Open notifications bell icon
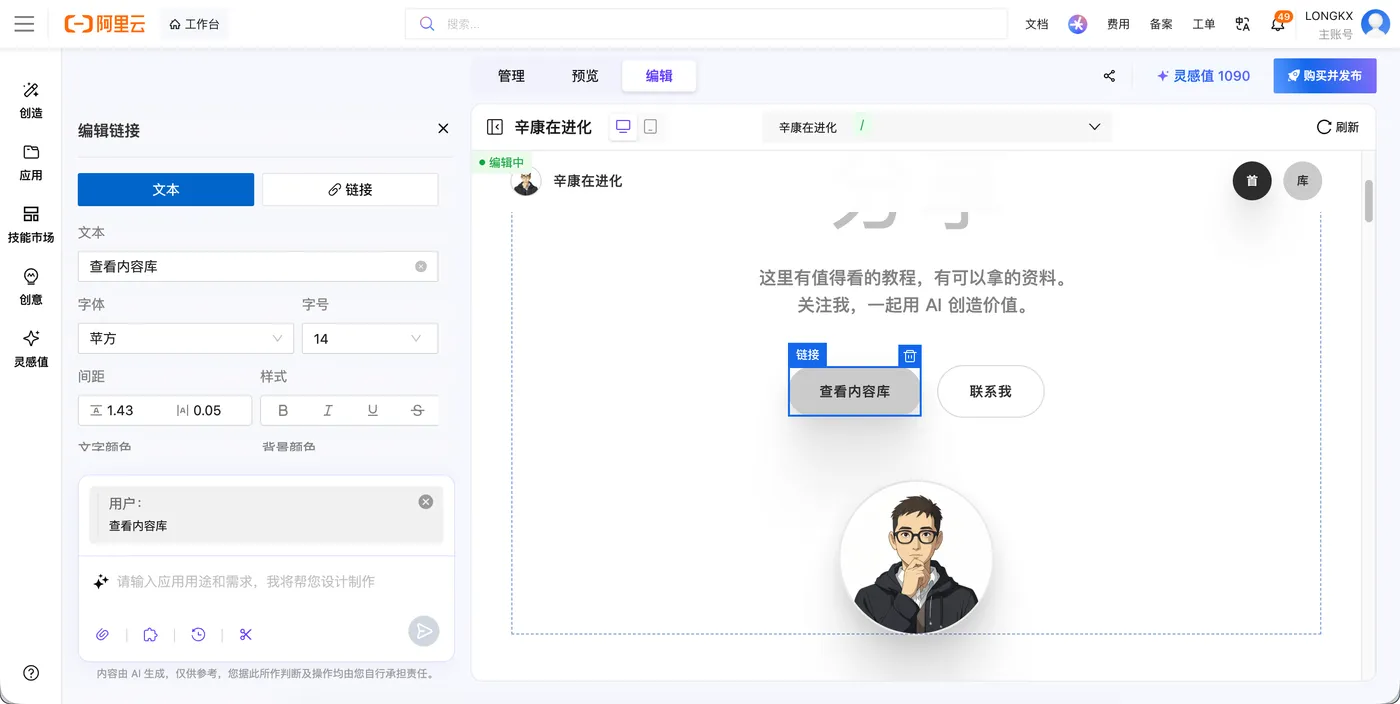1400x704 pixels. click(1278, 23)
